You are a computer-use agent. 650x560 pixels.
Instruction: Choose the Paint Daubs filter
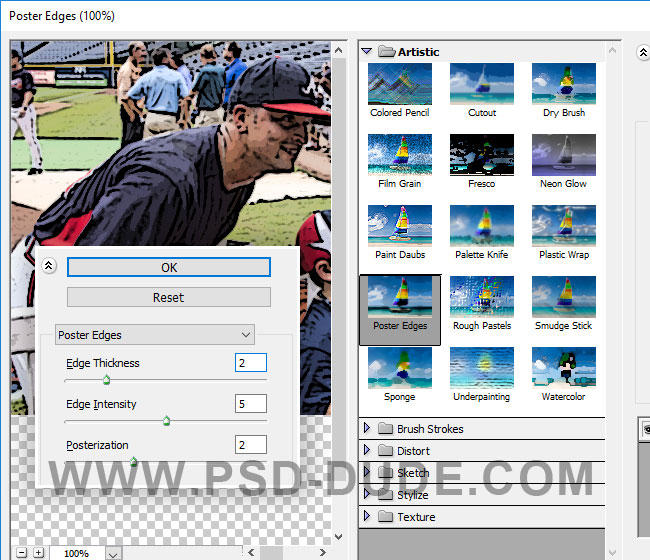pos(400,226)
